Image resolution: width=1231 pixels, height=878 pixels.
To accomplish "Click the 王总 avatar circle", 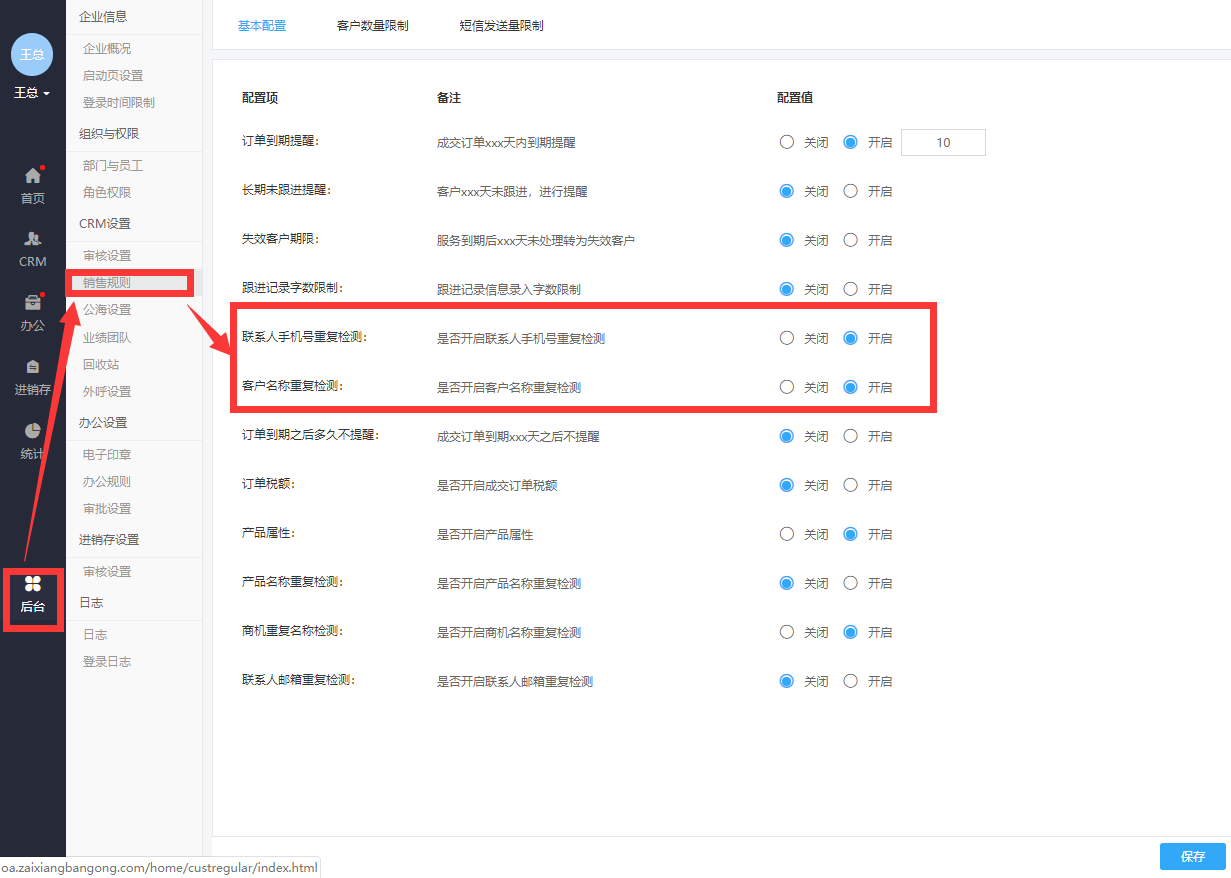I will (x=32, y=54).
